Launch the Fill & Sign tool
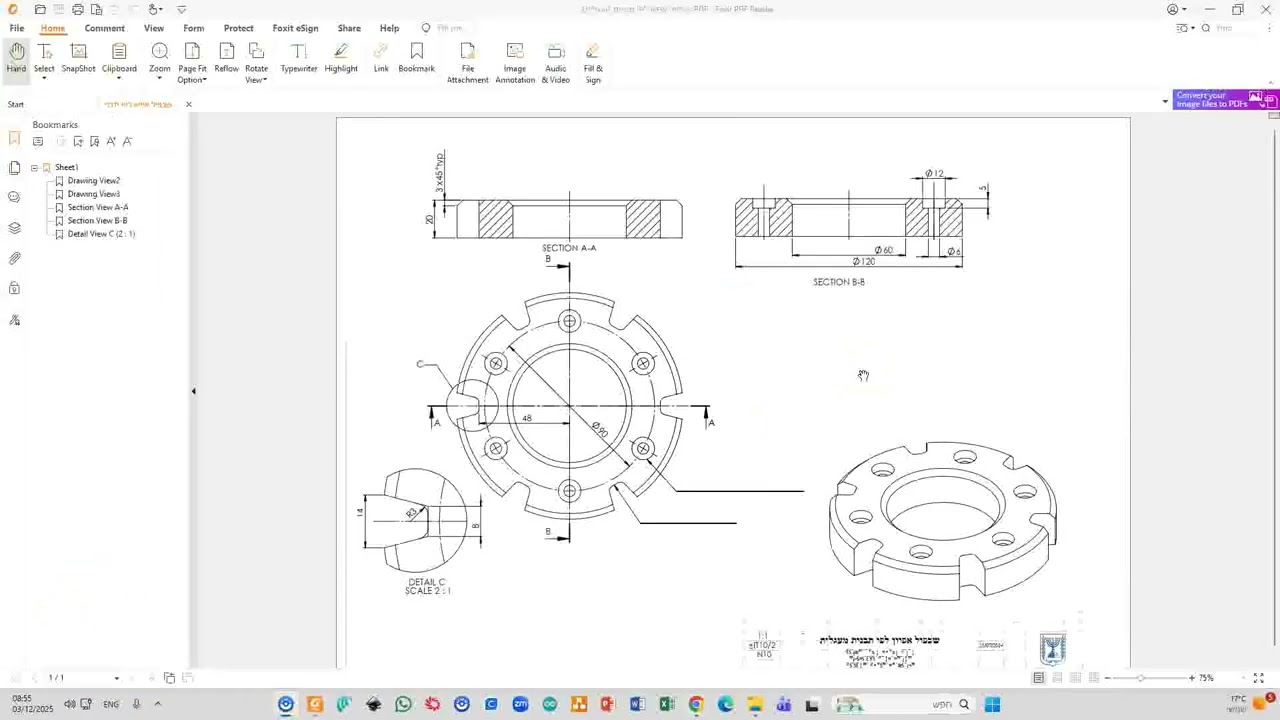The width and height of the screenshot is (1280, 720). [x=593, y=63]
